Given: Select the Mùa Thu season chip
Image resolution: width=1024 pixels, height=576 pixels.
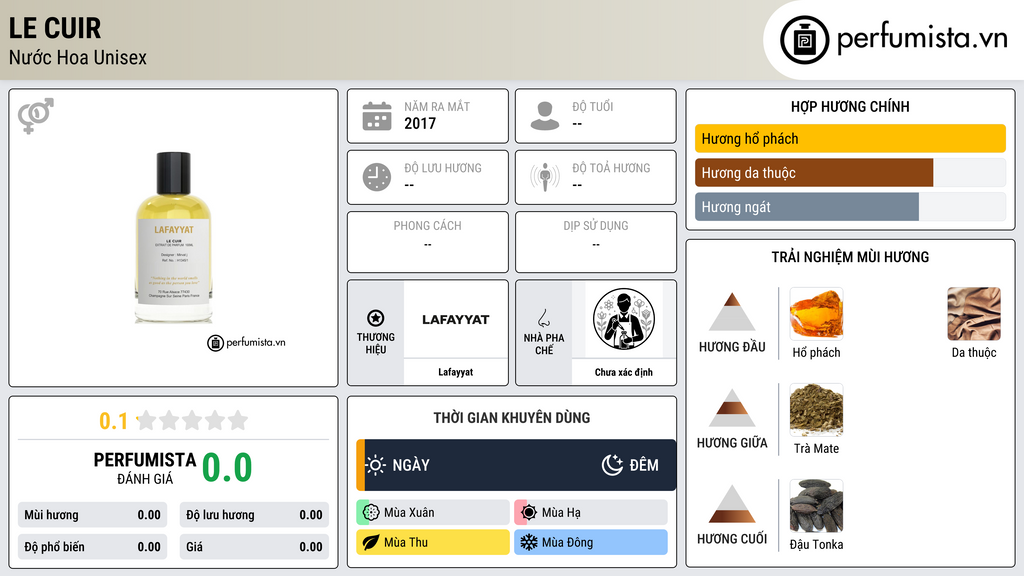Looking at the screenshot, I should (x=433, y=543).
